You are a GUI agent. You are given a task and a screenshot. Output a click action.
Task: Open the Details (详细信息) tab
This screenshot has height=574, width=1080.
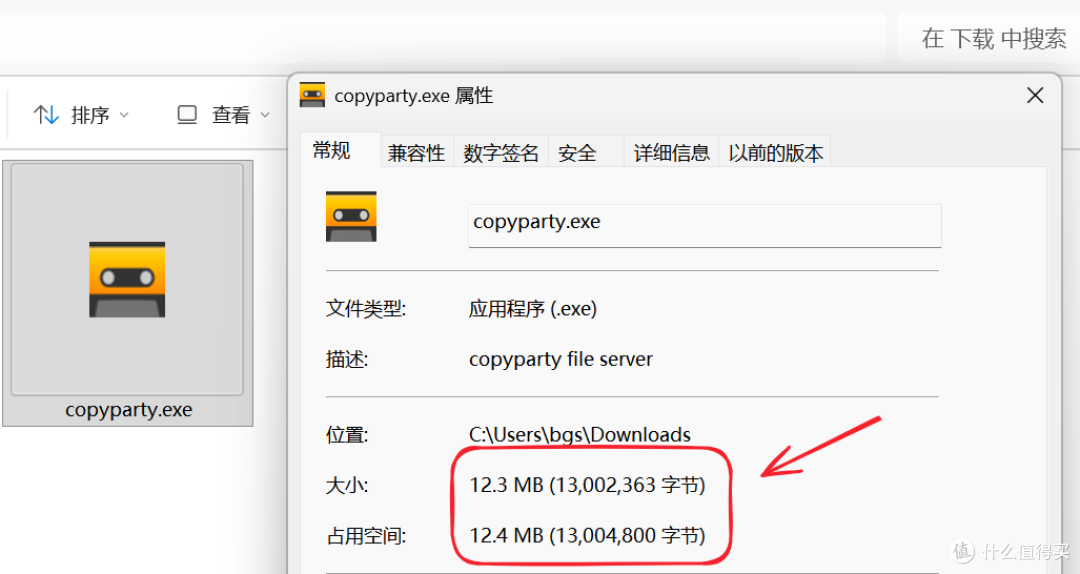coord(672,153)
